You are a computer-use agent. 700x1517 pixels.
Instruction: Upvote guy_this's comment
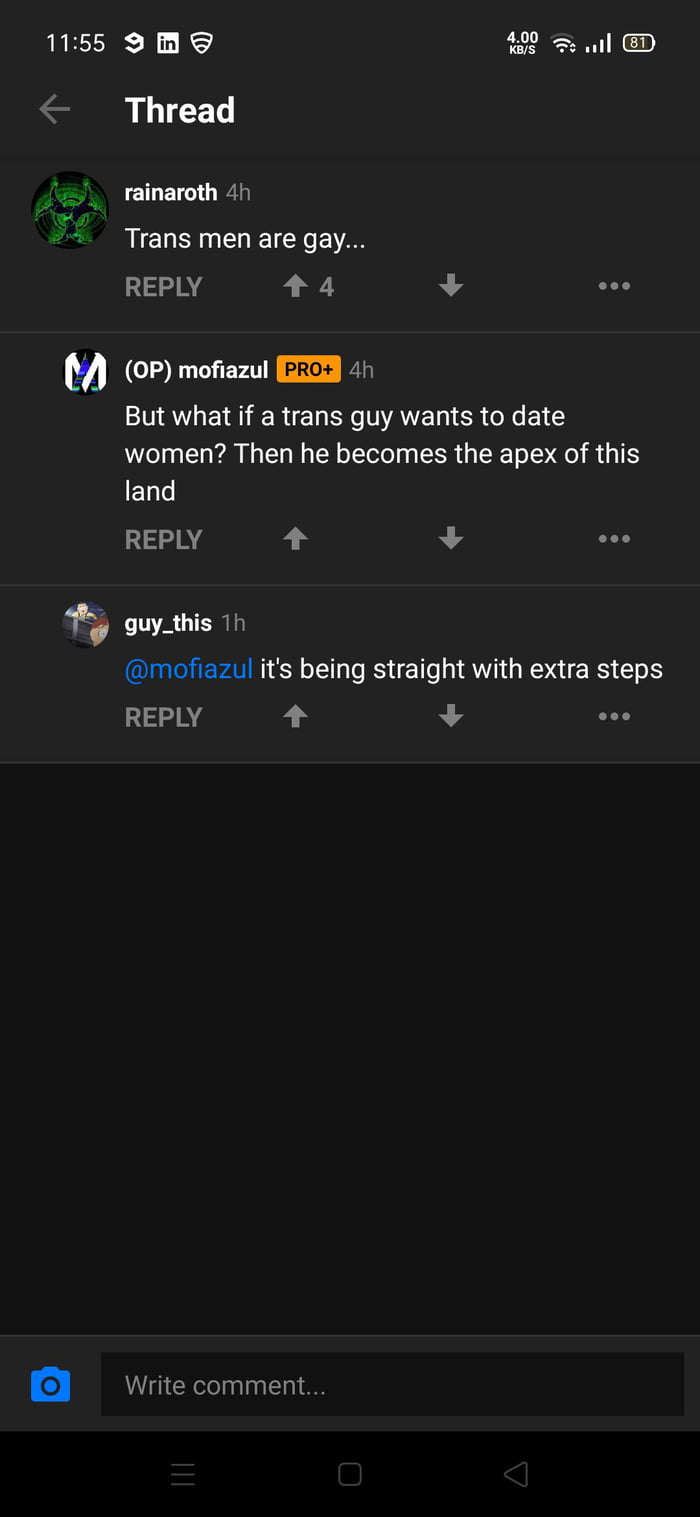(295, 716)
